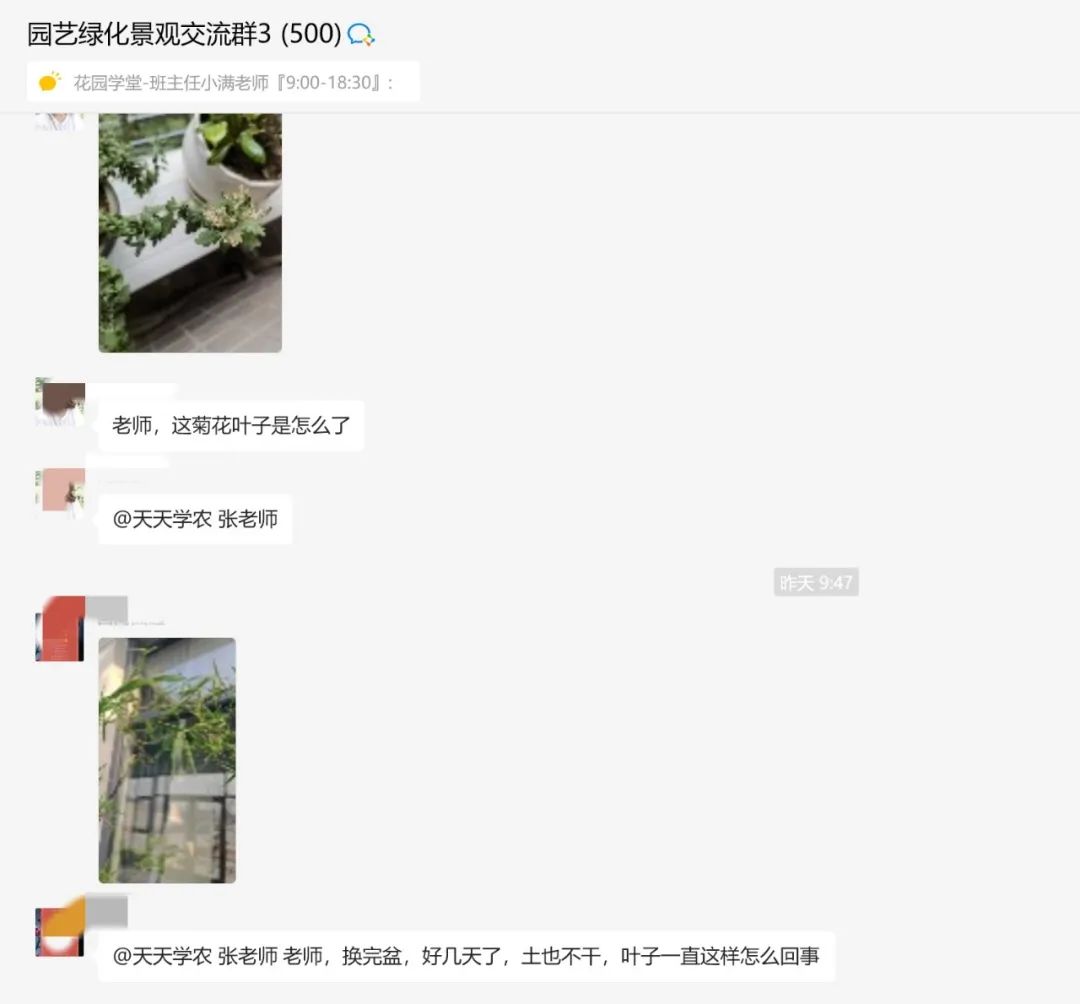
Task: Click the (500) member count in title
Action: tap(311, 34)
